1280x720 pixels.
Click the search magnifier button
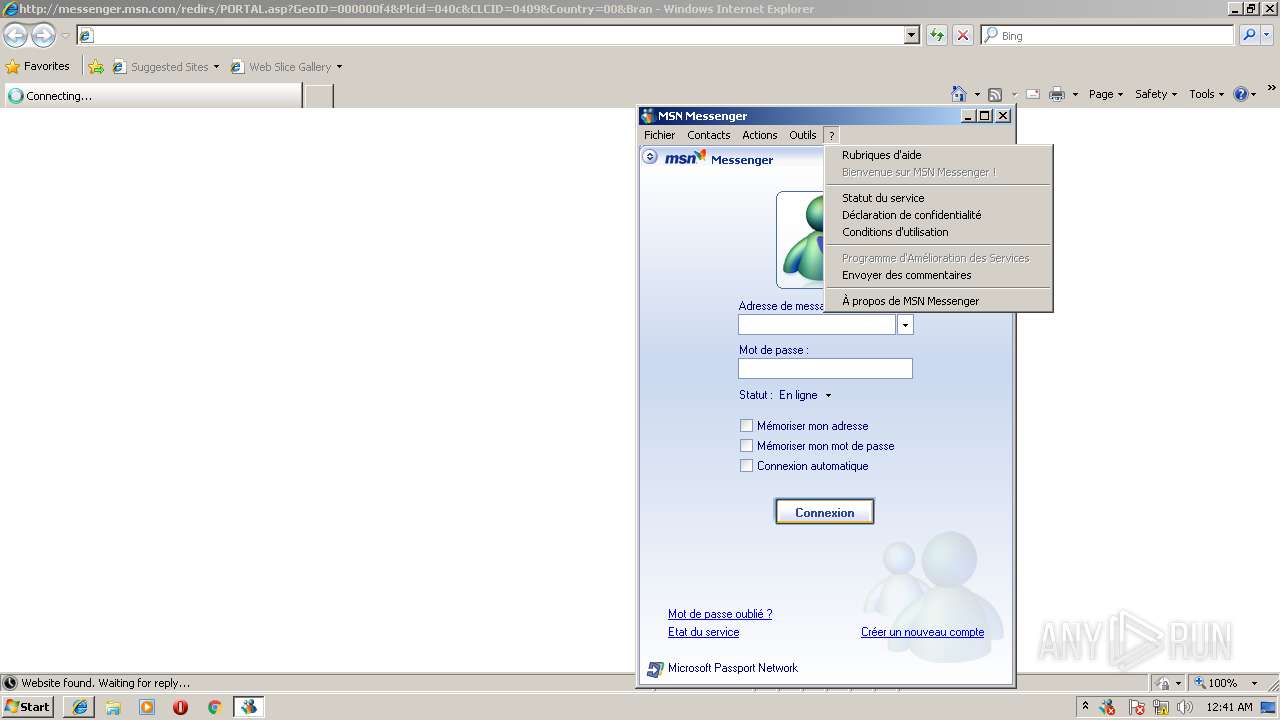(x=1248, y=35)
